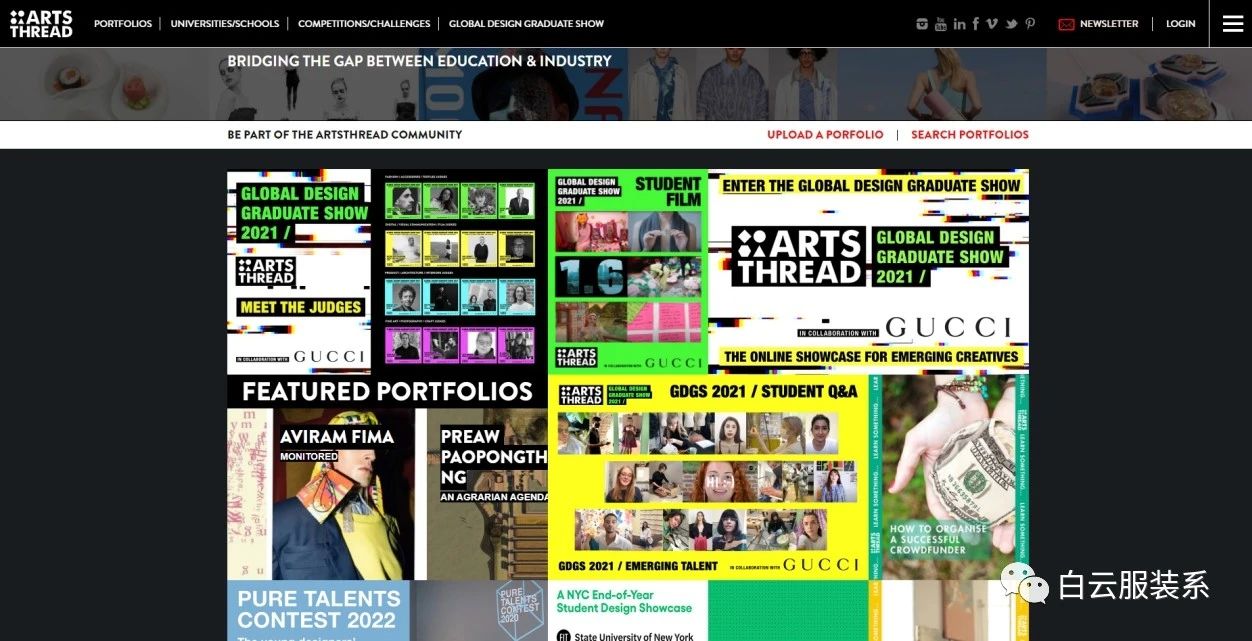Click Upload a Porfolio link
This screenshot has height=641, width=1252.
click(825, 135)
